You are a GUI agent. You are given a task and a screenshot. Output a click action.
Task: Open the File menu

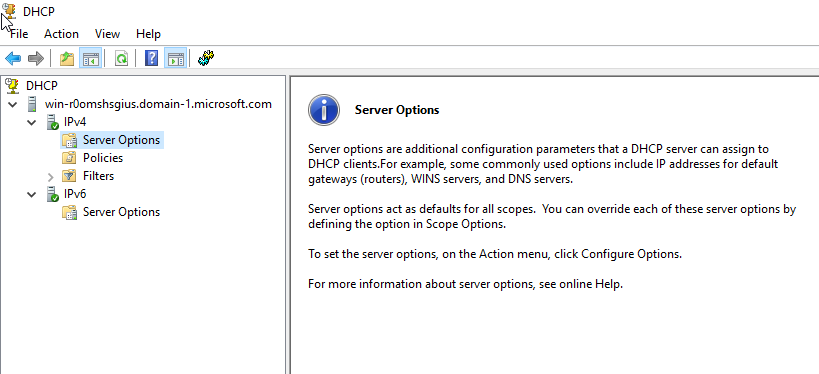point(19,34)
